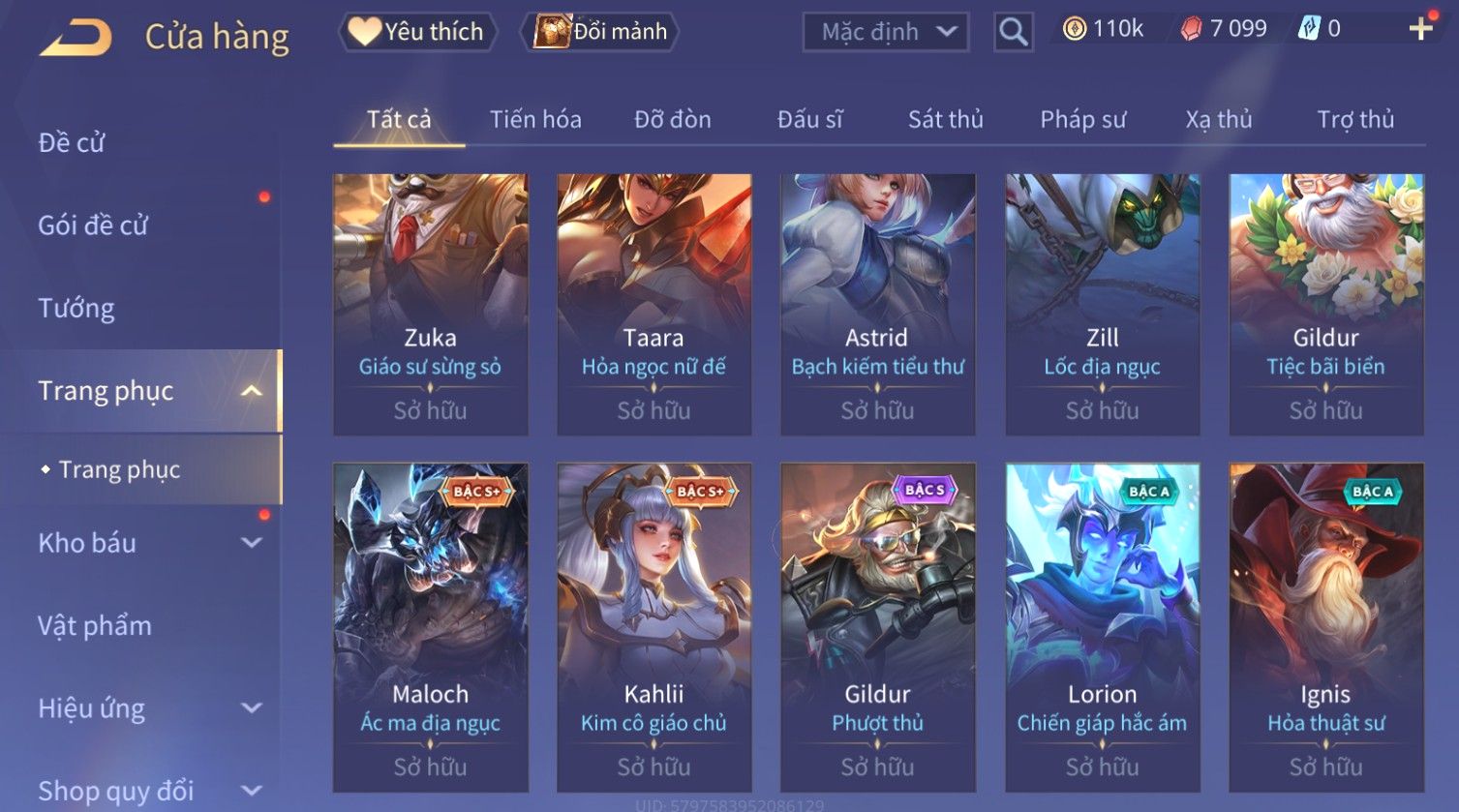The width and height of the screenshot is (1459, 812).
Task: Tap the plus icon to add currency
Action: (1420, 29)
